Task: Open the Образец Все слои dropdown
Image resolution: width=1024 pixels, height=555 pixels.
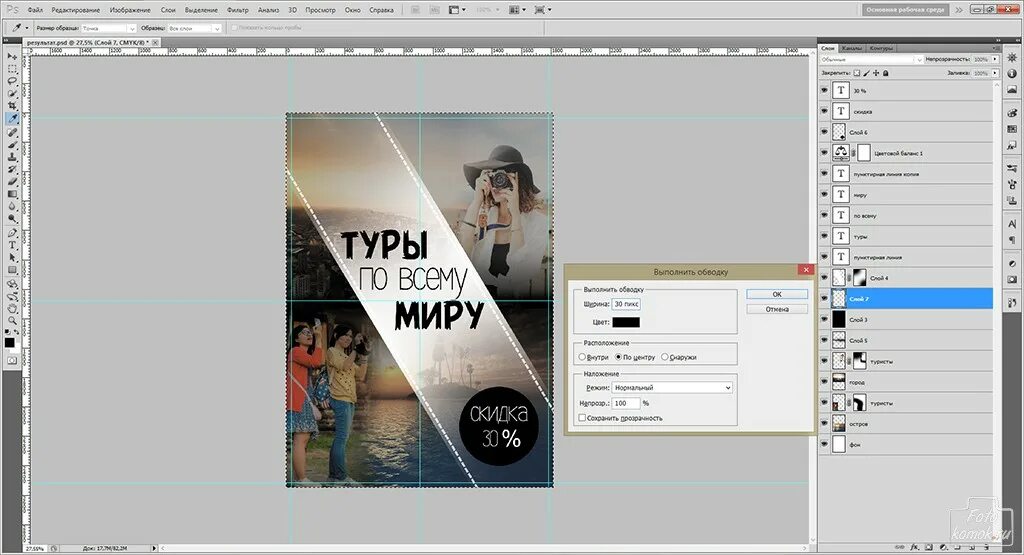Action: [x=195, y=28]
